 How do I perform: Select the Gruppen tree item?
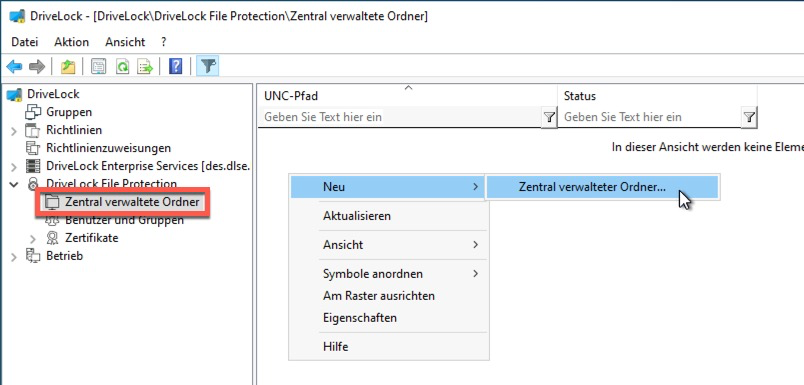[69, 112]
